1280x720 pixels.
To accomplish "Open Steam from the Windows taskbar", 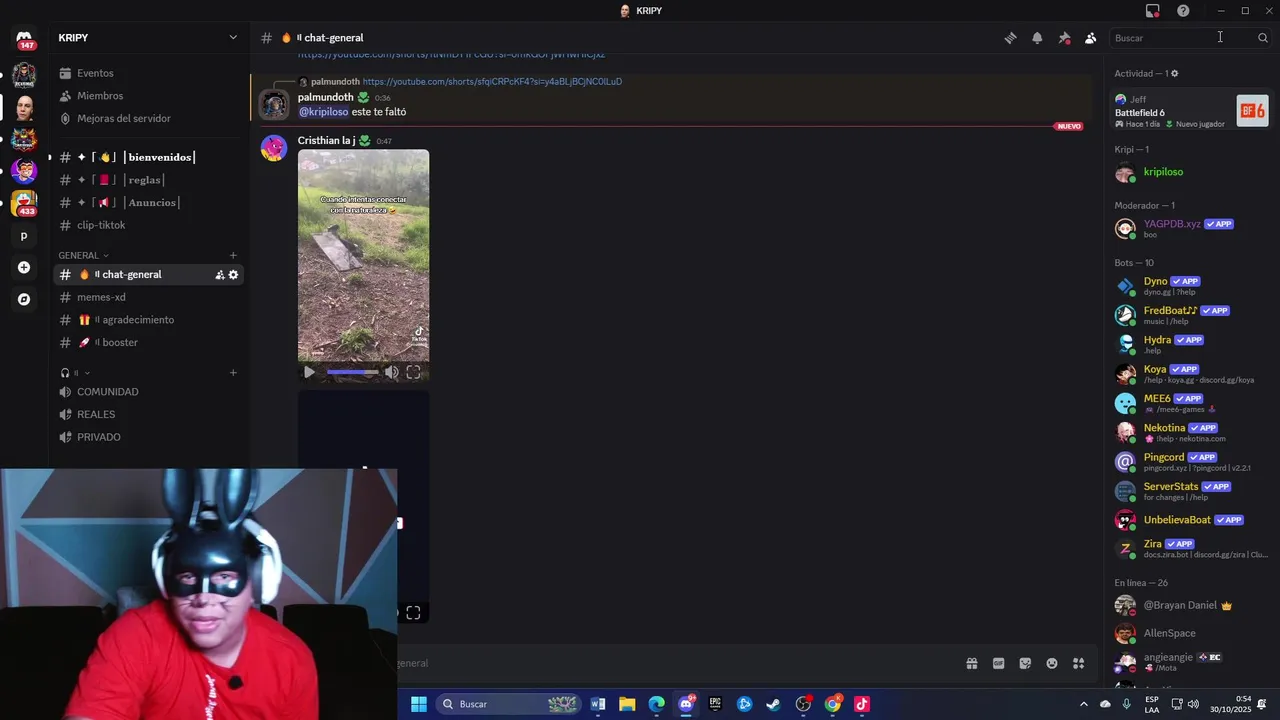I will (x=773, y=704).
